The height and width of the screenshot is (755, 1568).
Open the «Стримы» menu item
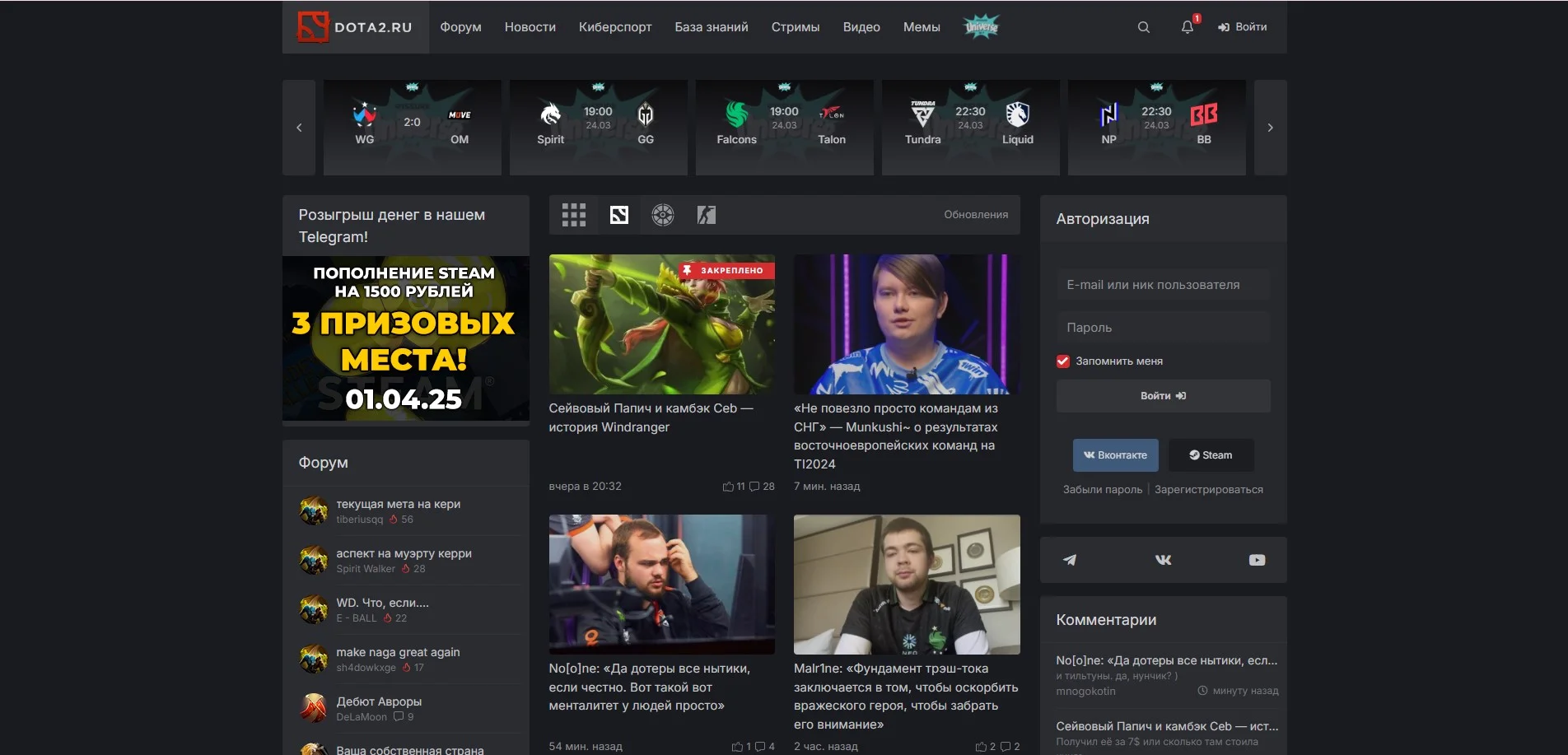click(x=795, y=26)
